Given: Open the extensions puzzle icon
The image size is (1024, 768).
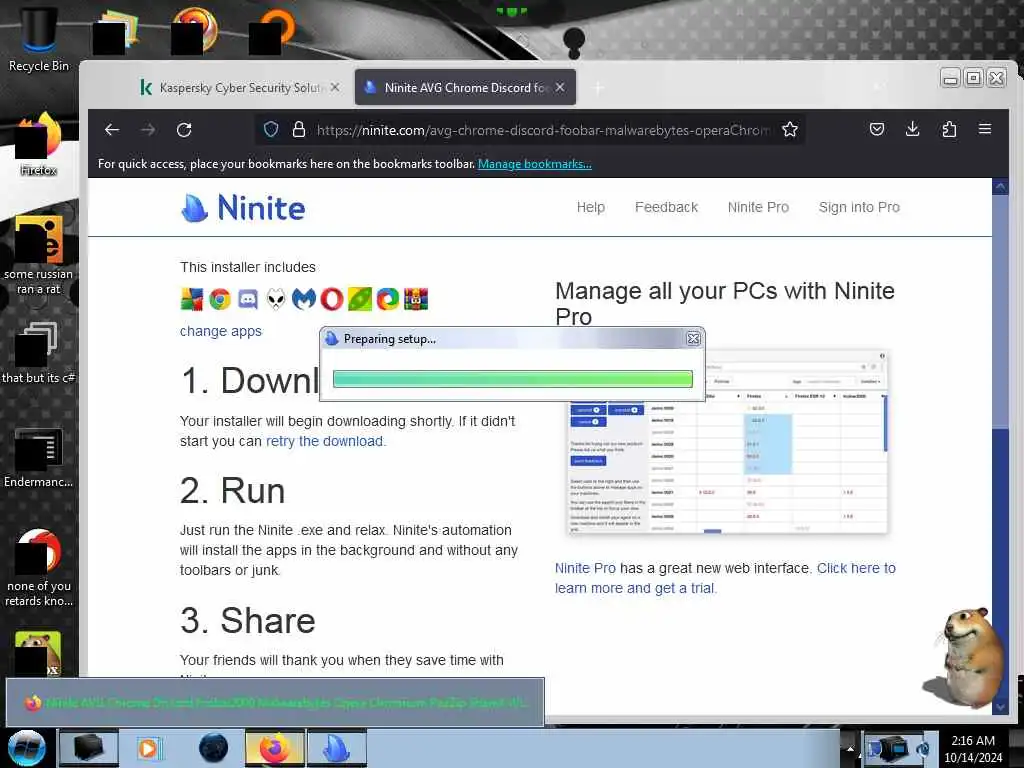Looking at the screenshot, I should (x=949, y=129).
